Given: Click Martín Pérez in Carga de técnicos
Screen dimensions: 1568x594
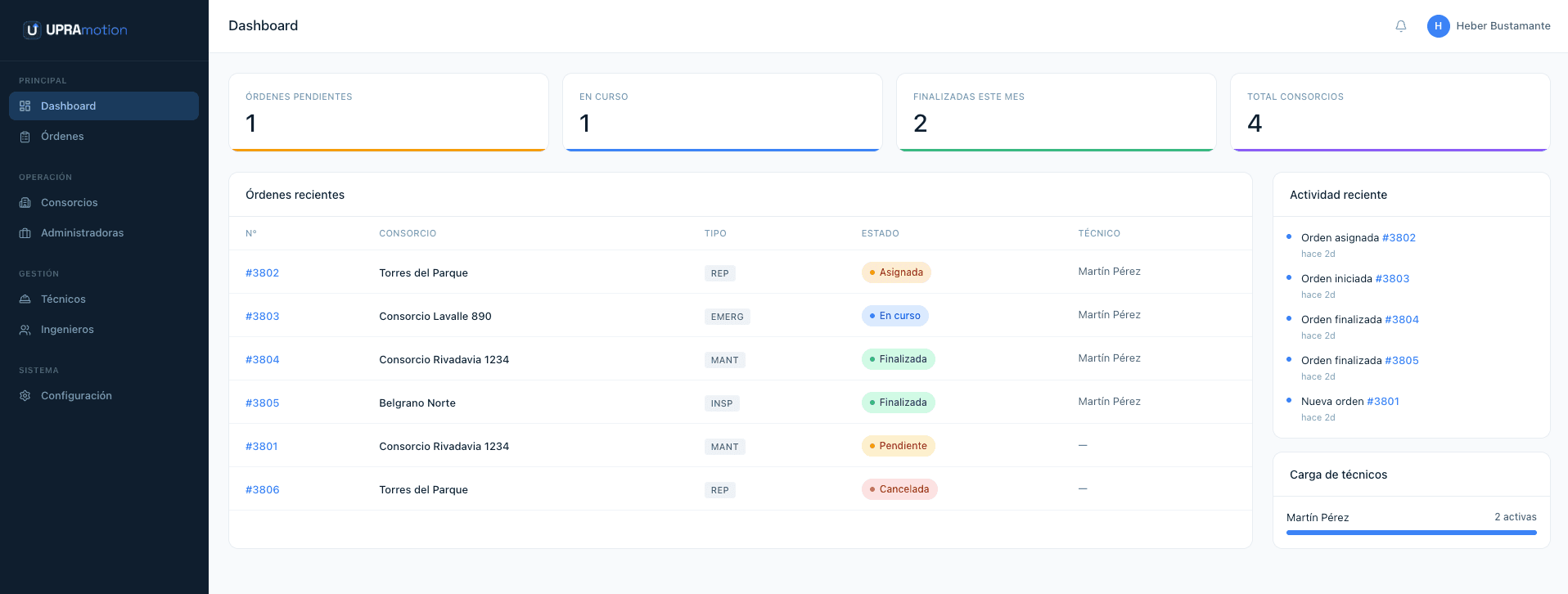Looking at the screenshot, I should (x=1318, y=518).
